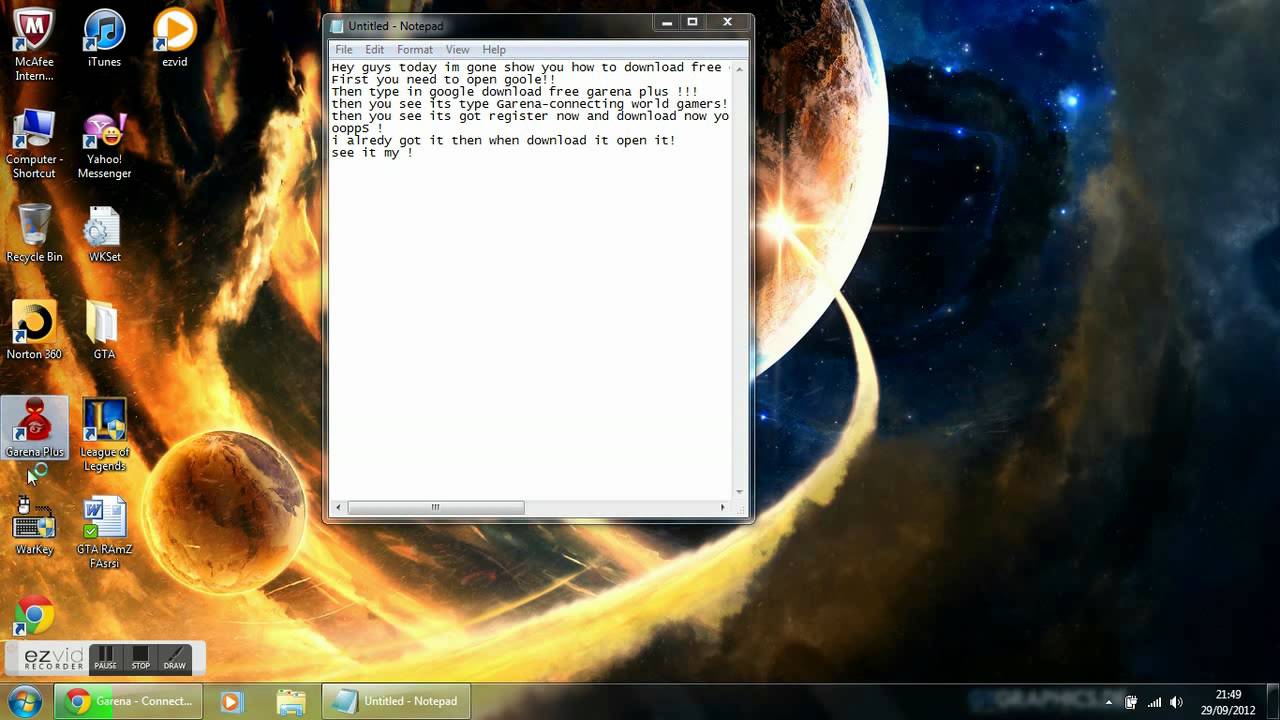Open the McAfee Internet Security desktop icon
Screen dimensions: 1280x720
pyautogui.click(x=34, y=45)
